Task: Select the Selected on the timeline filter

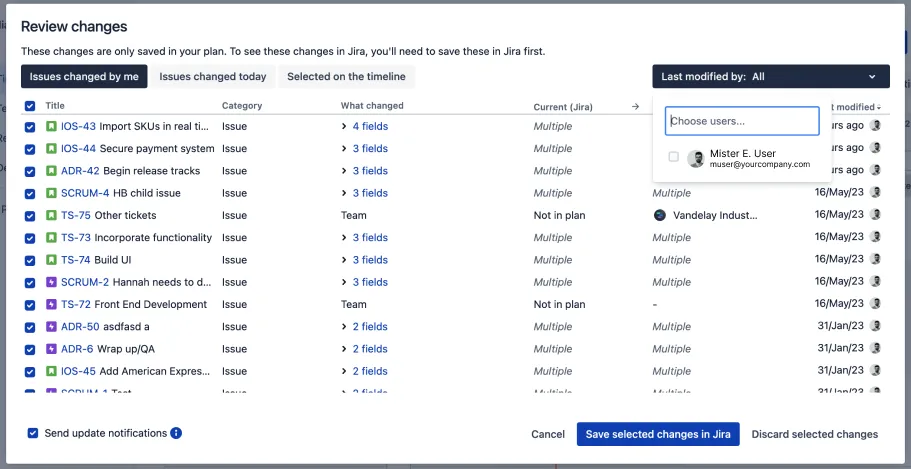Action: pyautogui.click(x=346, y=76)
